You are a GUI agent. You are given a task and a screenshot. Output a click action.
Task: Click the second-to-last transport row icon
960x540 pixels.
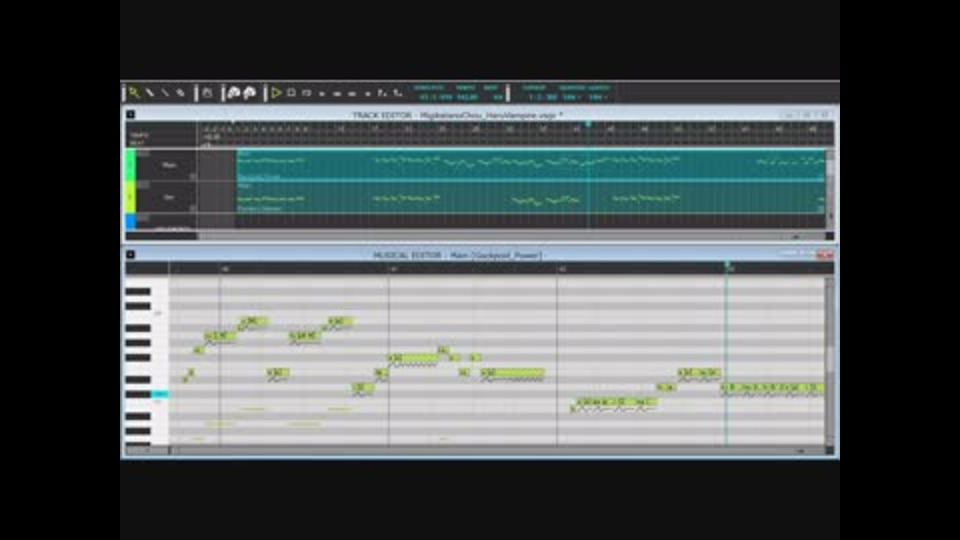(382, 93)
